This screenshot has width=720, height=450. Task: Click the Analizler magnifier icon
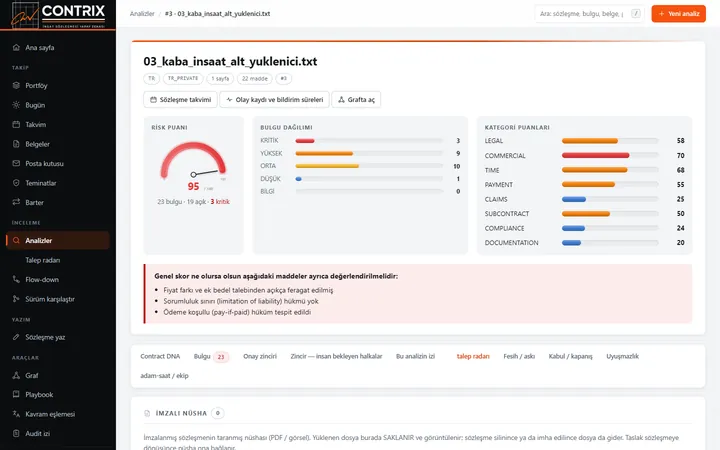pyautogui.click(x=16, y=240)
